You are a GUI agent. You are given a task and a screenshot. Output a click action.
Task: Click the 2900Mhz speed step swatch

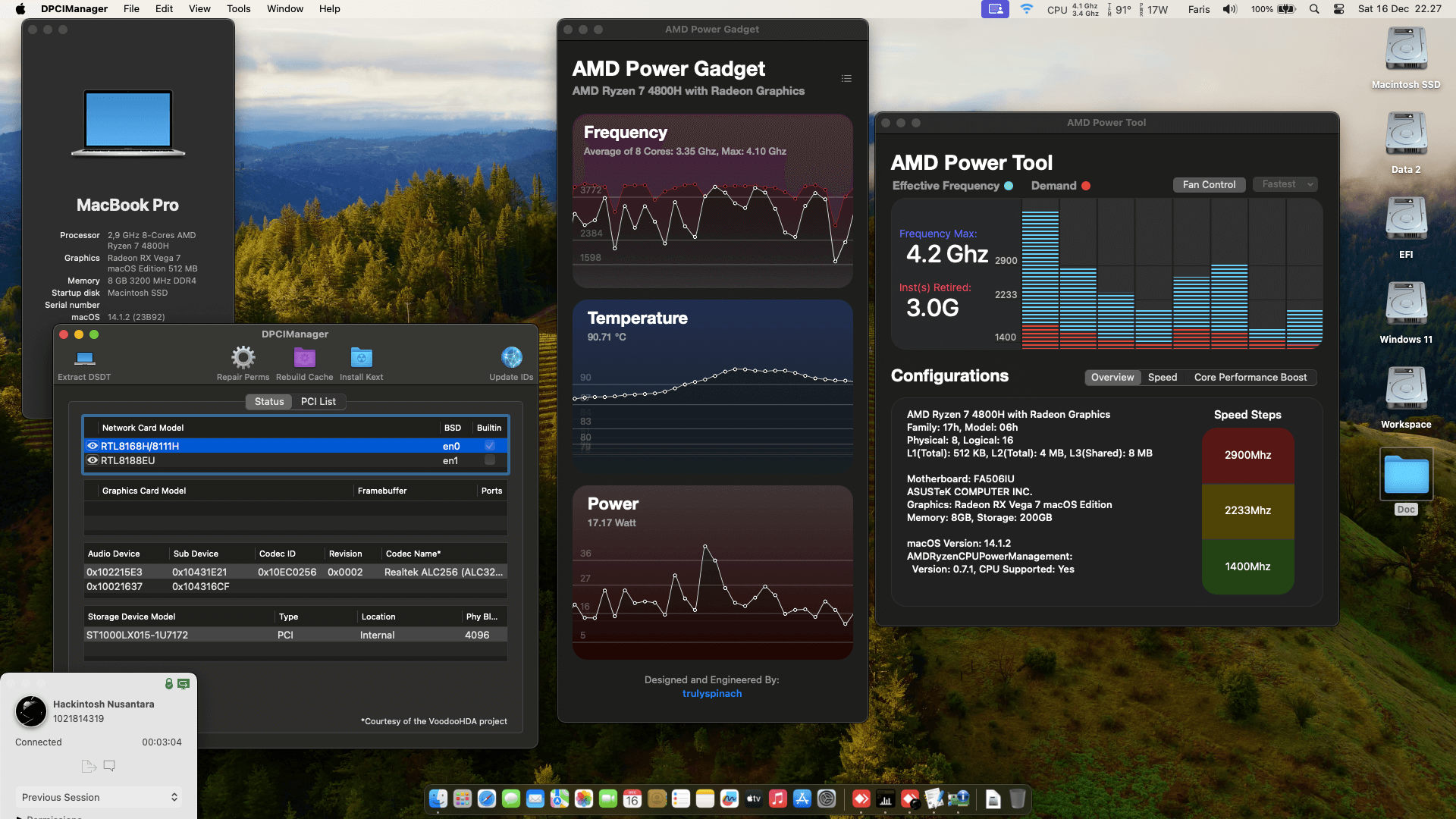coord(1247,455)
